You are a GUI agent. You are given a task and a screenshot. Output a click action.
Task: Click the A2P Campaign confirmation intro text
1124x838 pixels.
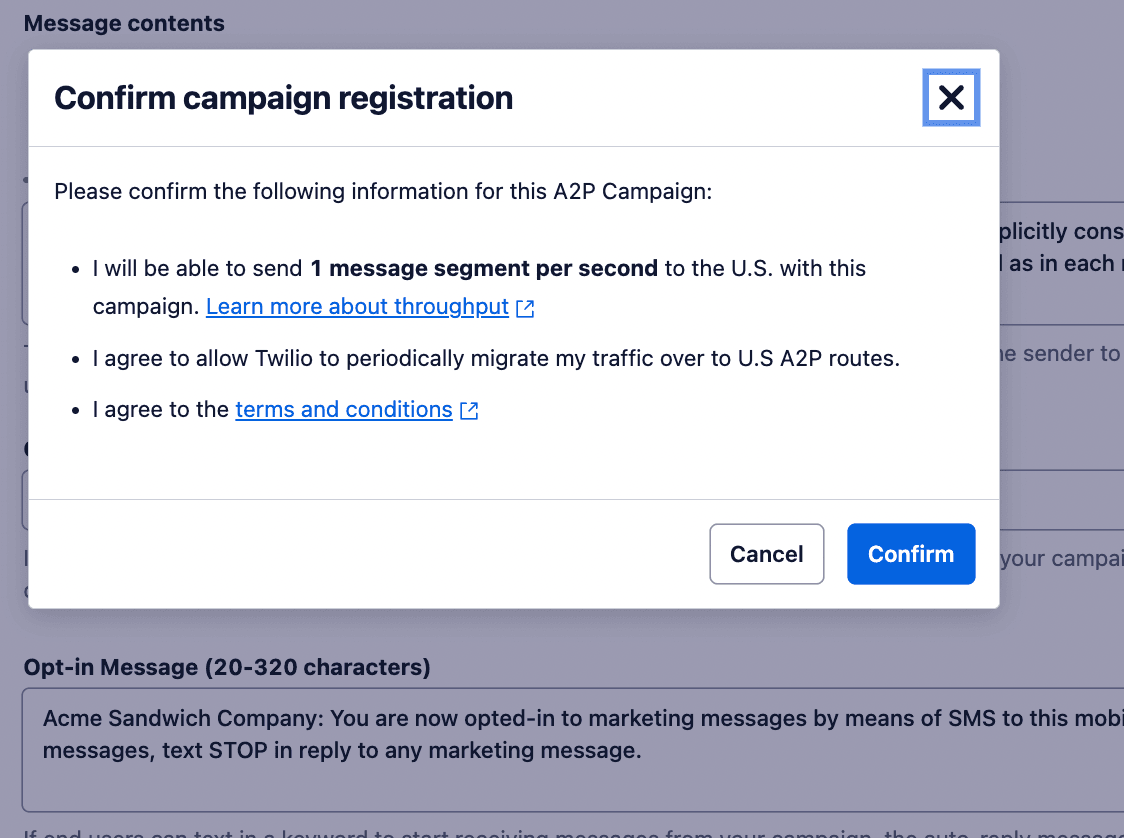click(x=384, y=191)
